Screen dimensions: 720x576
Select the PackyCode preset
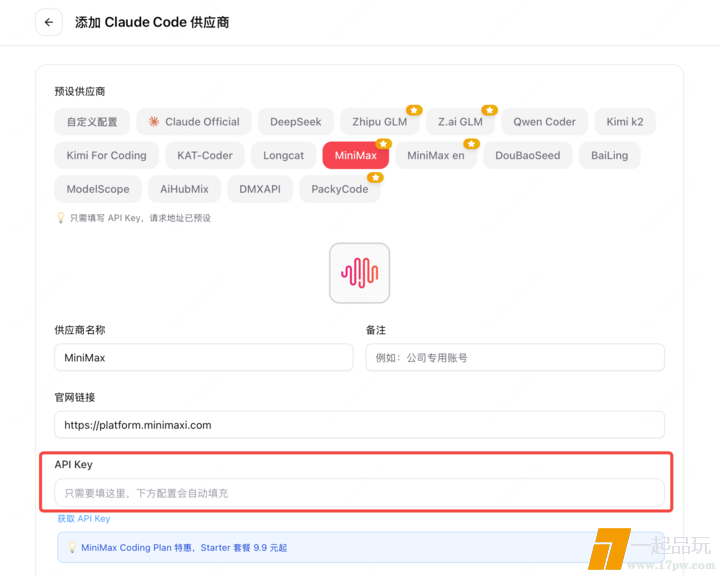(339, 189)
